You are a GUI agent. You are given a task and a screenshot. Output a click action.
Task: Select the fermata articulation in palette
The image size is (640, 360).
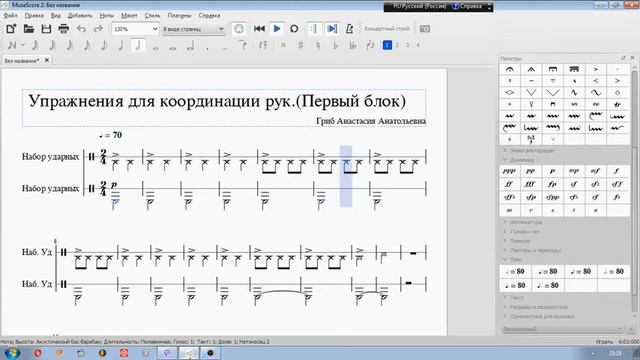click(510, 69)
